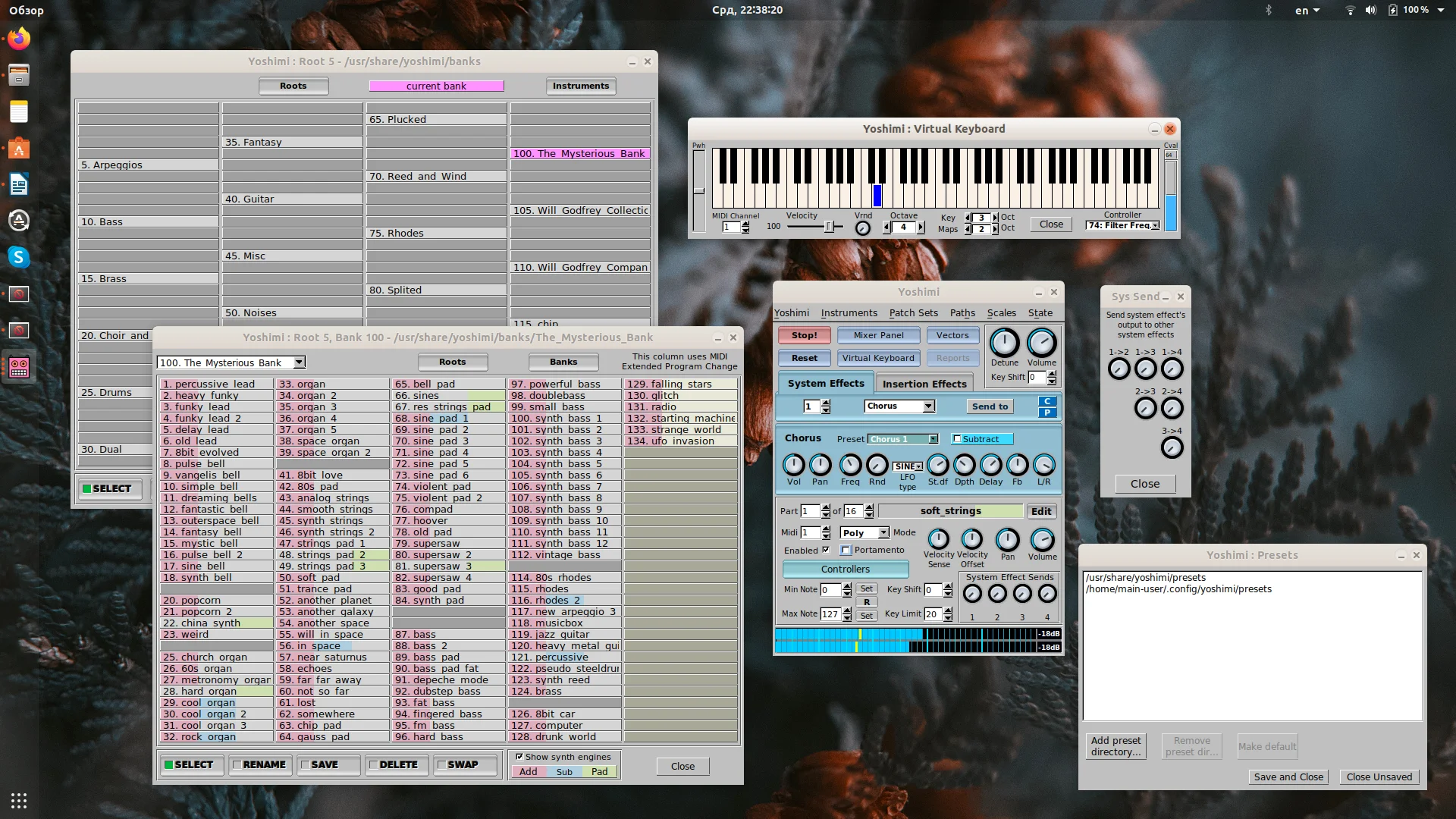Disable the part Enabled checkbox
Viewport: 1456px width, 819px height.
point(826,551)
